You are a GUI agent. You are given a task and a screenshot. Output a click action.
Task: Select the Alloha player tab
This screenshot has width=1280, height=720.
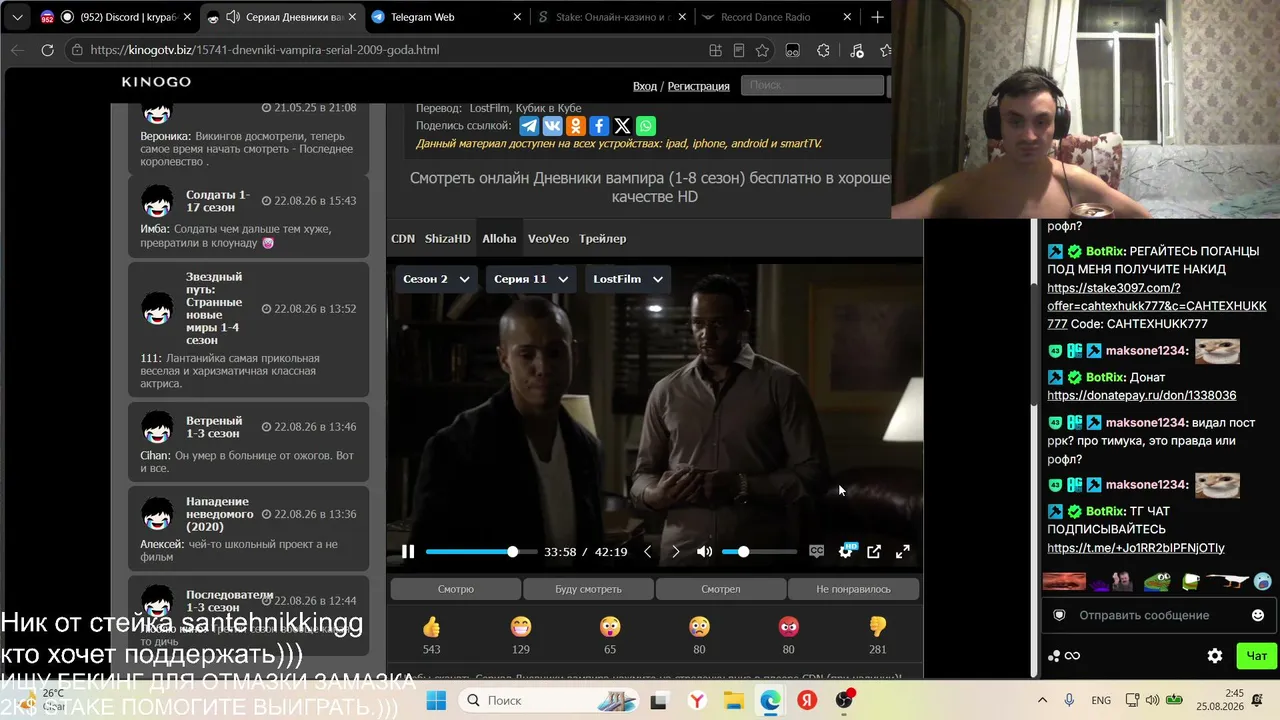click(x=499, y=239)
